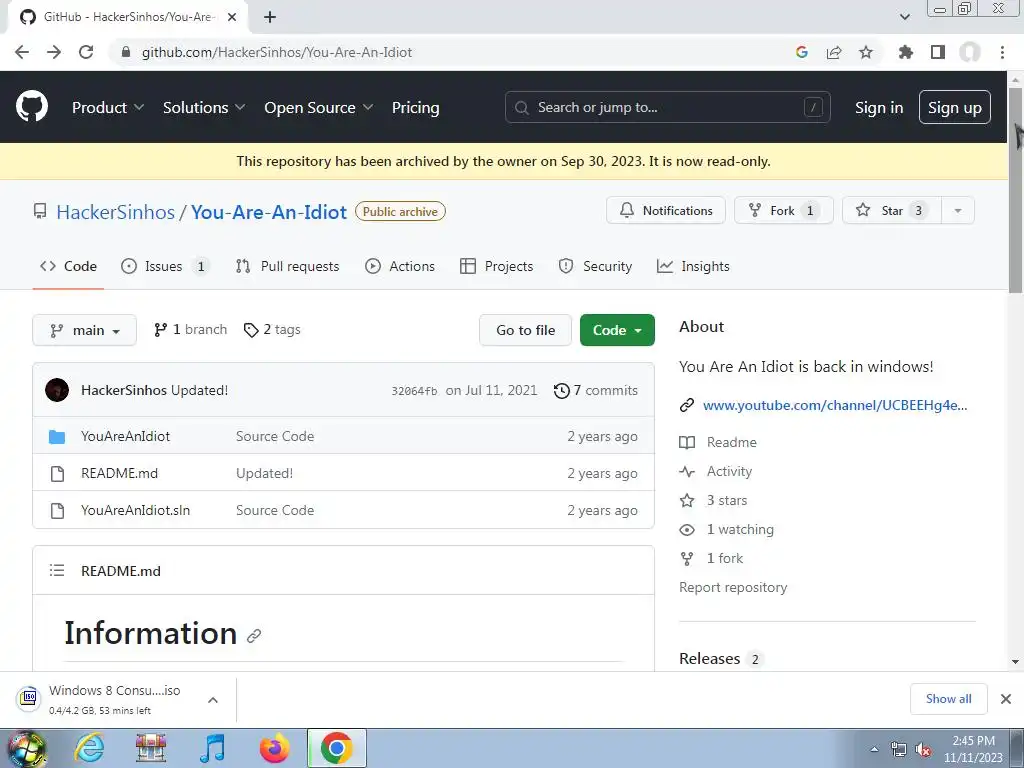Click the Star button
Screen dimensions: 1024x768
(x=892, y=210)
